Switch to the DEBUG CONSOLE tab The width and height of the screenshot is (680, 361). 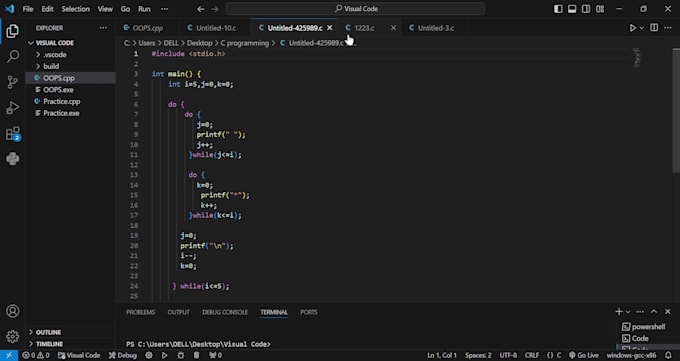click(225, 312)
